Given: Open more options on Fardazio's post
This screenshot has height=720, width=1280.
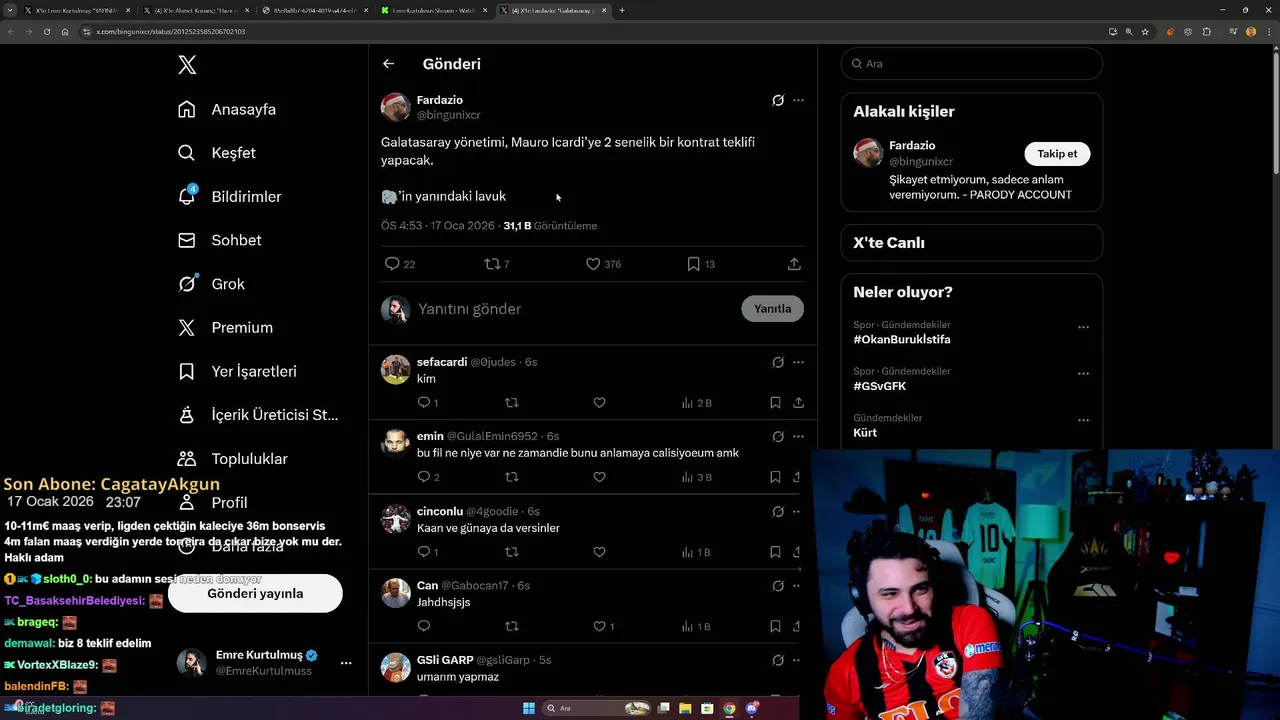Looking at the screenshot, I should click(798, 100).
